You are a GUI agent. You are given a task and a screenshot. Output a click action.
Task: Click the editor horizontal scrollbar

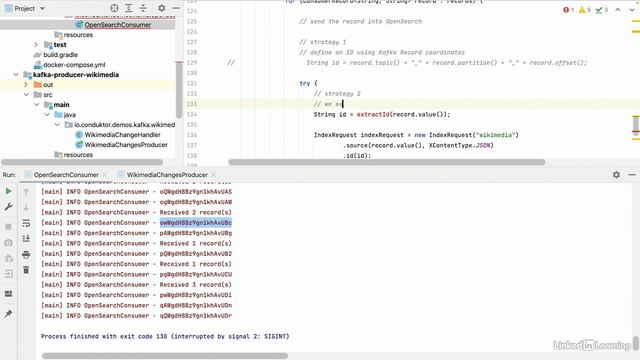tap(387, 162)
